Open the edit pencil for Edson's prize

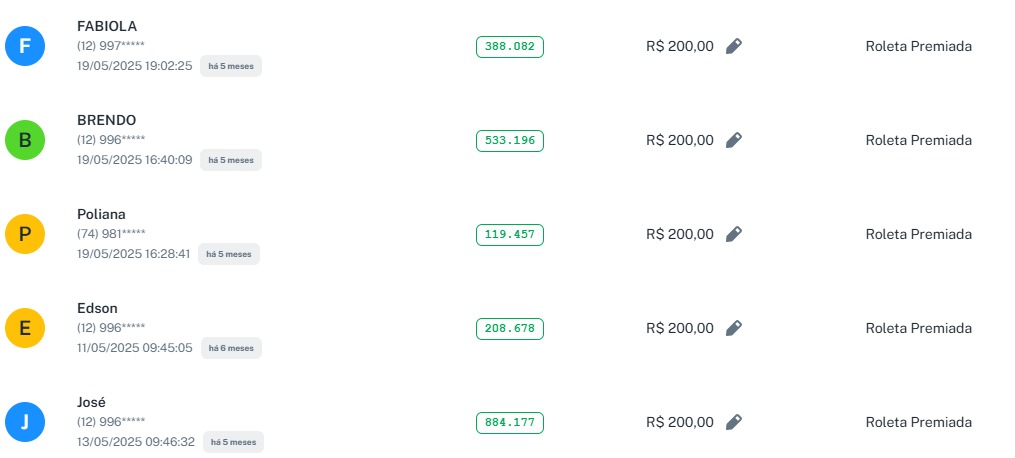(733, 328)
